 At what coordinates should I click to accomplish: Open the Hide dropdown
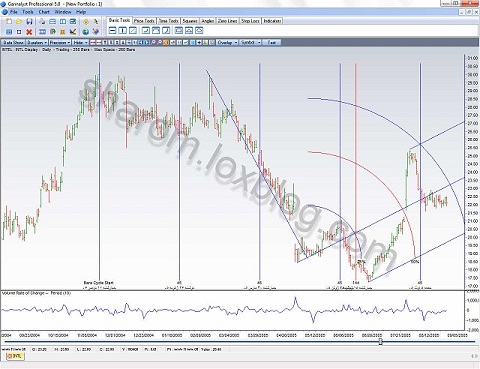[x=80, y=43]
